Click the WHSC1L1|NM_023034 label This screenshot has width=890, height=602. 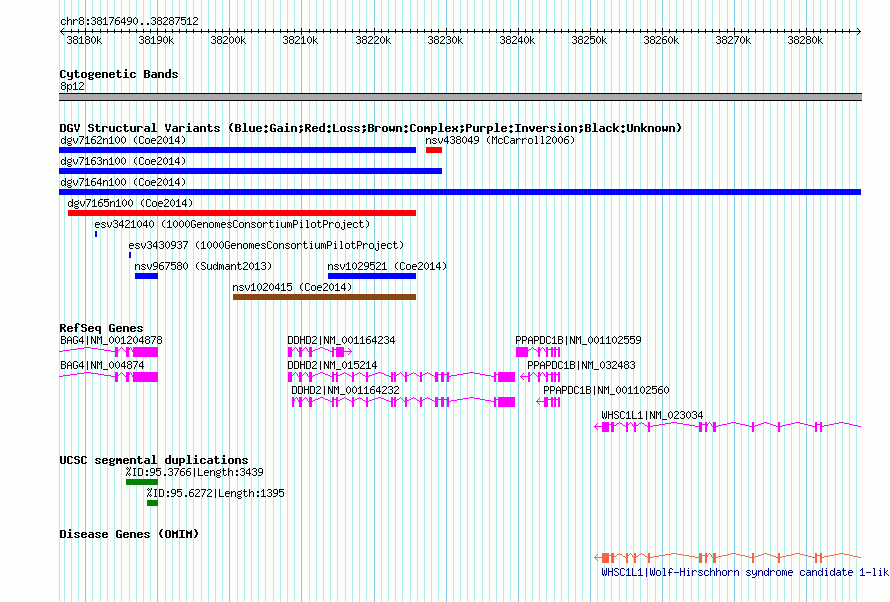652,415
